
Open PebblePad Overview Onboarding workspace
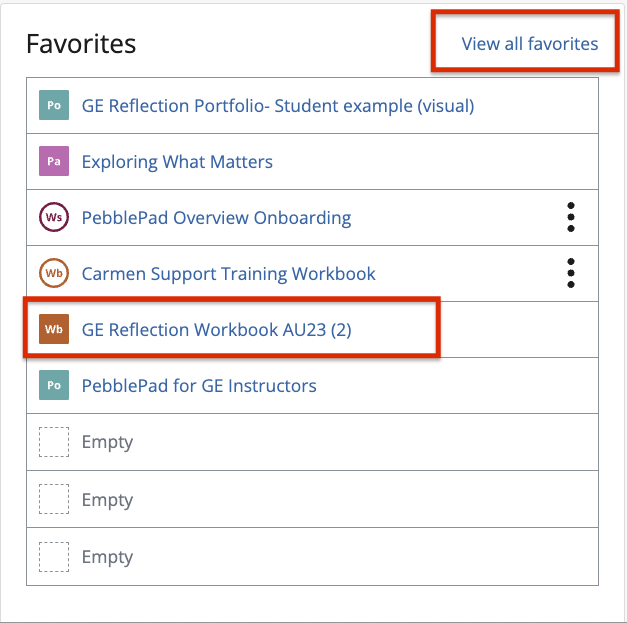pos(216,218)
